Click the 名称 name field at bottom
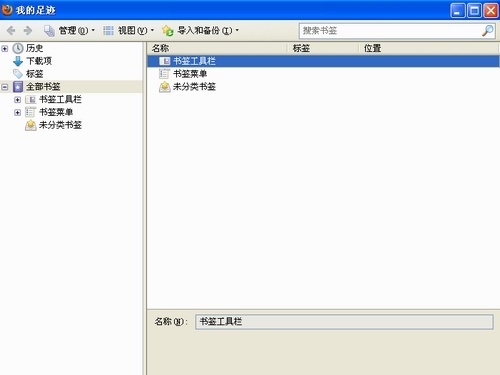The height and width of the screenshot is (375, 500). coord(344,322)
